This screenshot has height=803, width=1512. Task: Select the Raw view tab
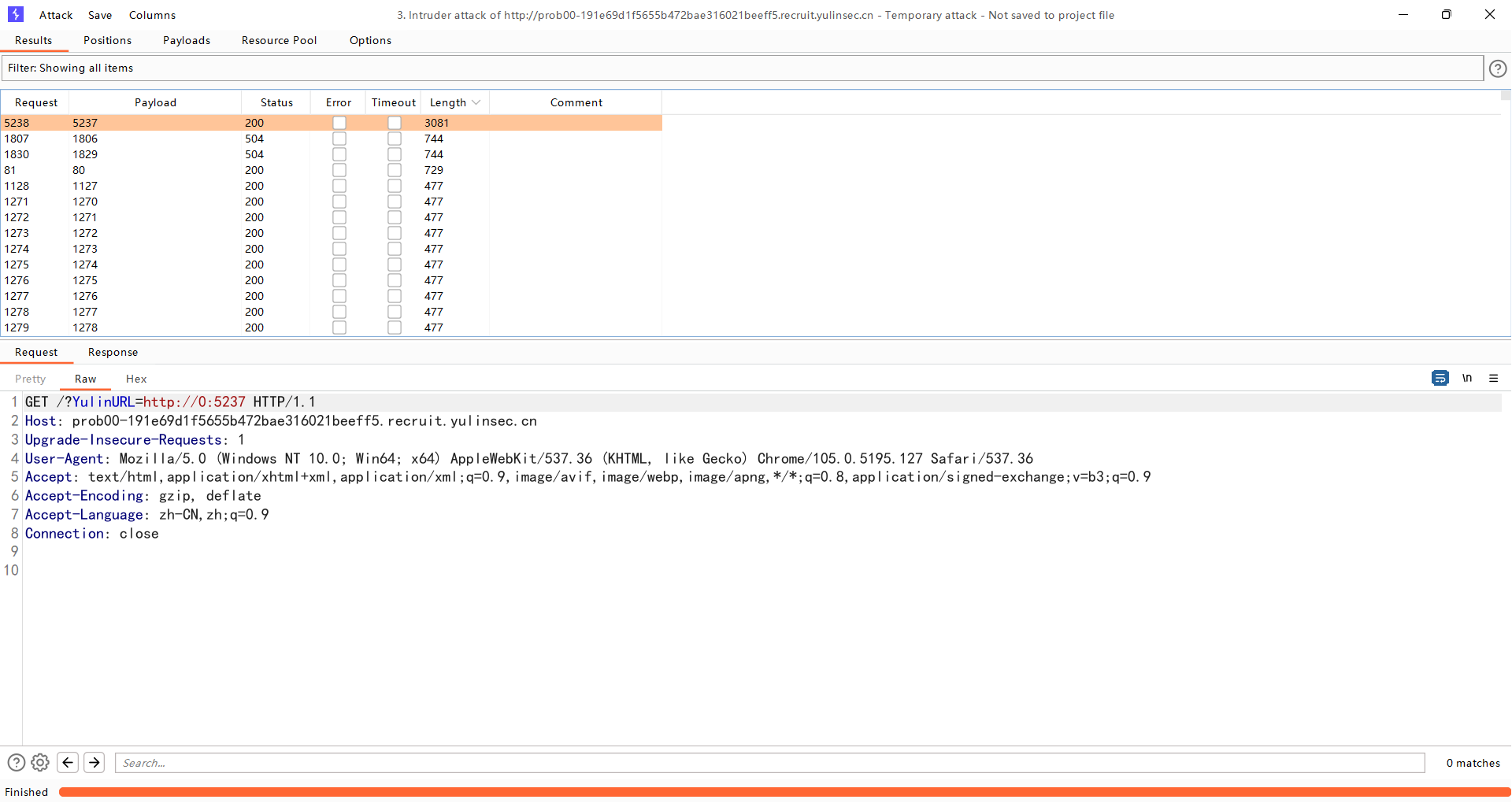(x=85, y=379)
